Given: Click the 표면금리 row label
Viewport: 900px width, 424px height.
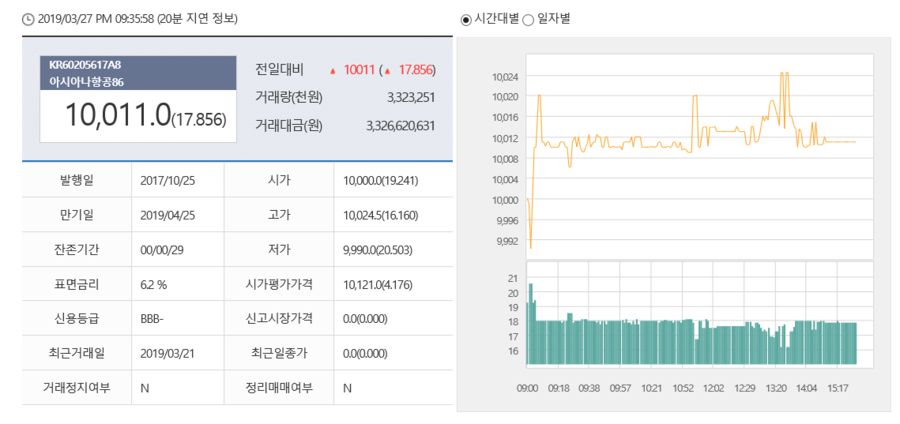Looking at the screenshot, I should coord(76,283).
